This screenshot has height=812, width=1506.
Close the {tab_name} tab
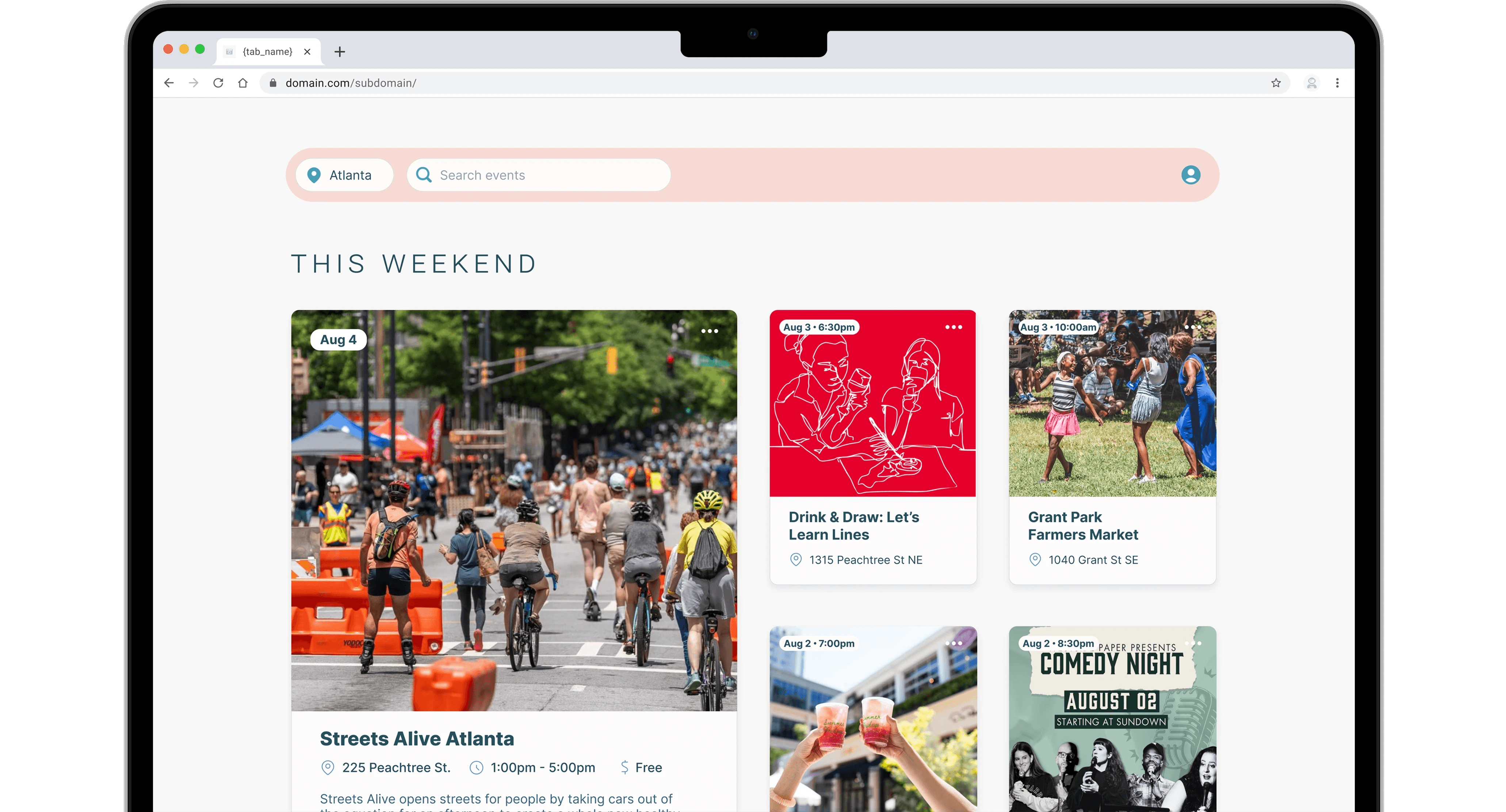tap(307, 51)
